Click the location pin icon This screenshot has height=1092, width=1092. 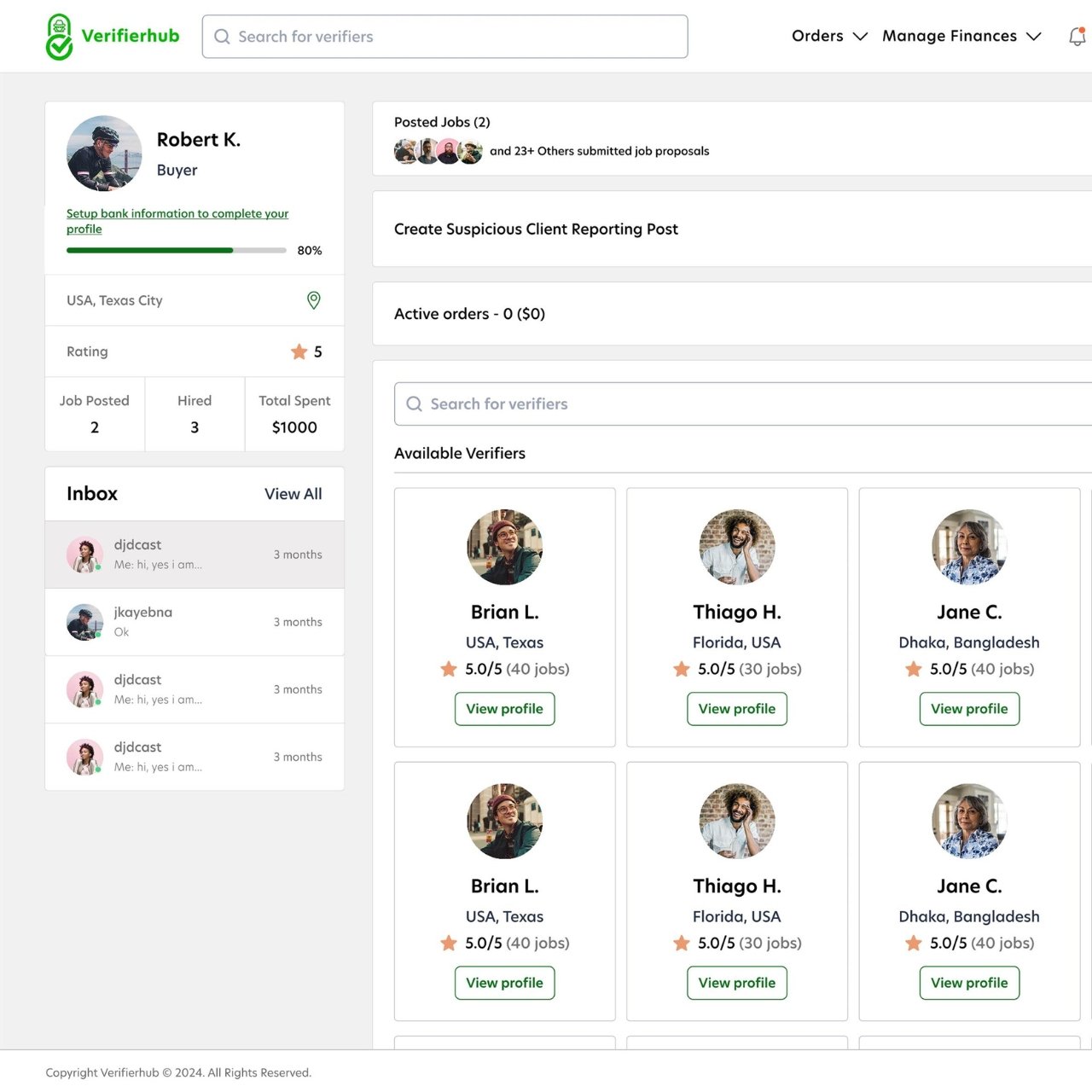pos(314,300)
